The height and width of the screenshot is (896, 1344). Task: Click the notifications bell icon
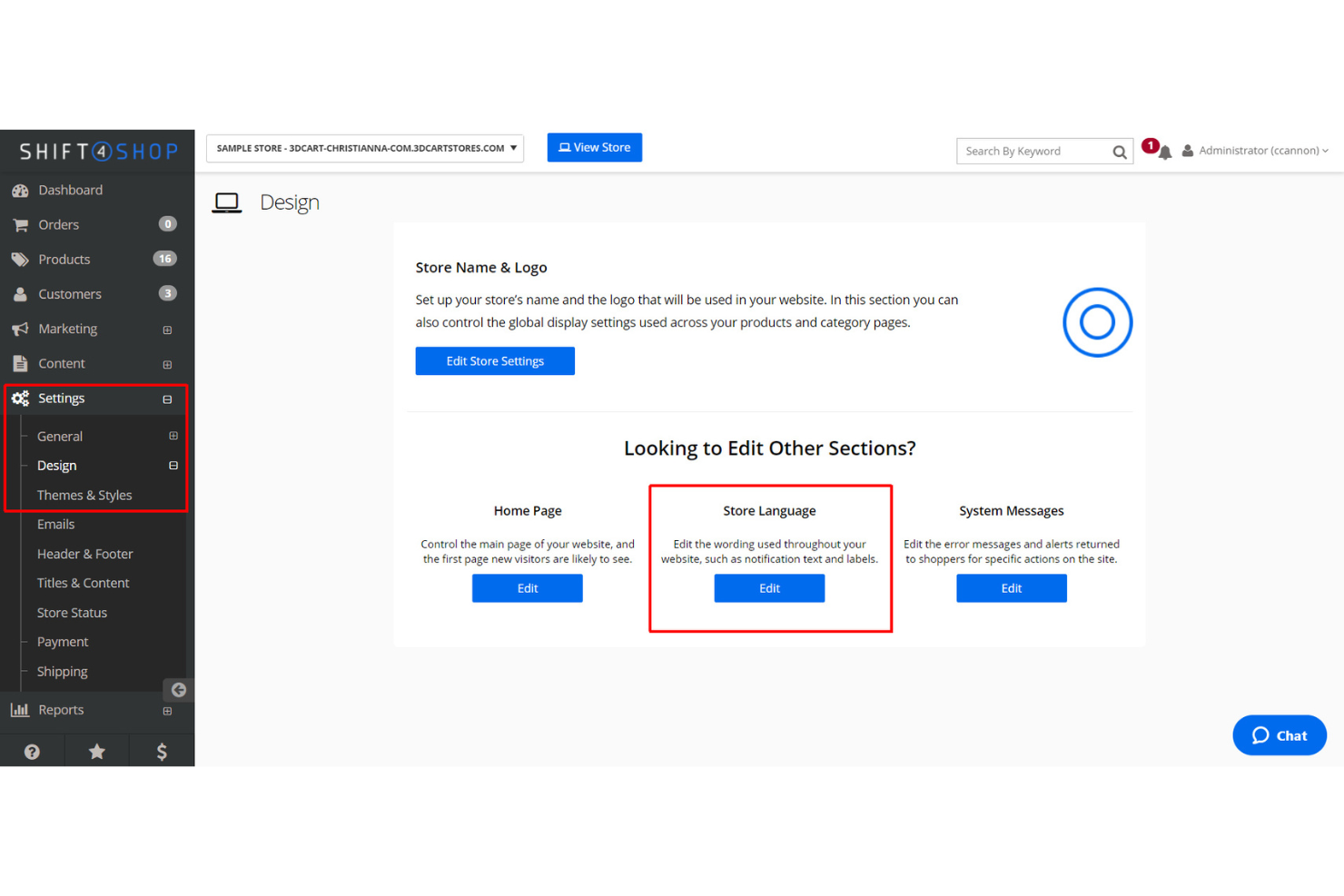point(1164,152)
